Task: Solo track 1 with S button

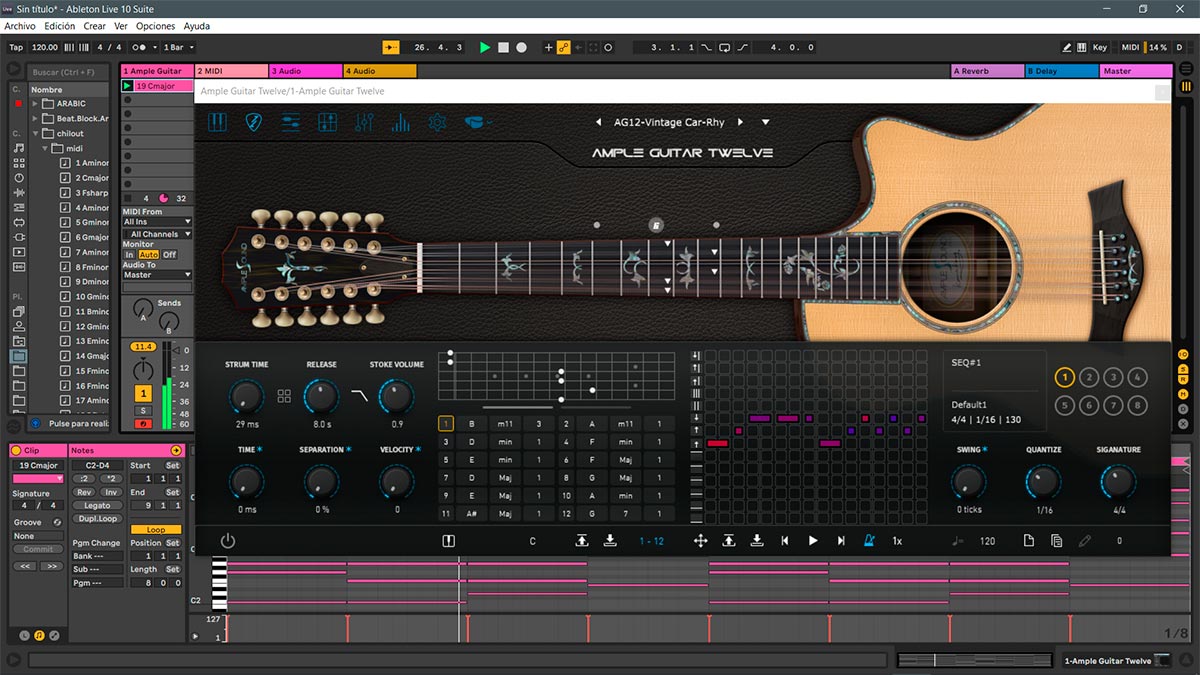Action: 143,410
